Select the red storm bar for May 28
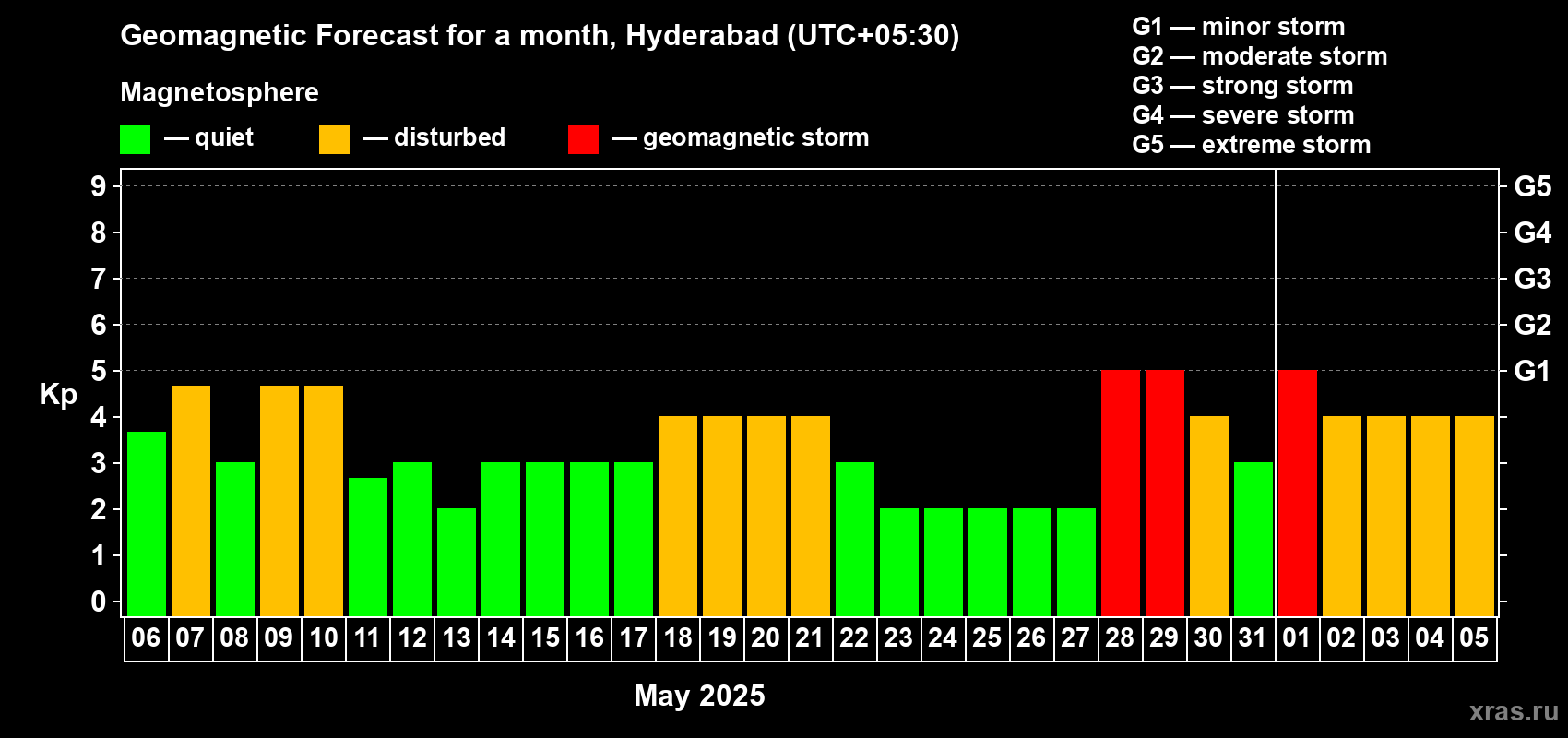This screenshot has width=1568, height=738. [1121, 493]
